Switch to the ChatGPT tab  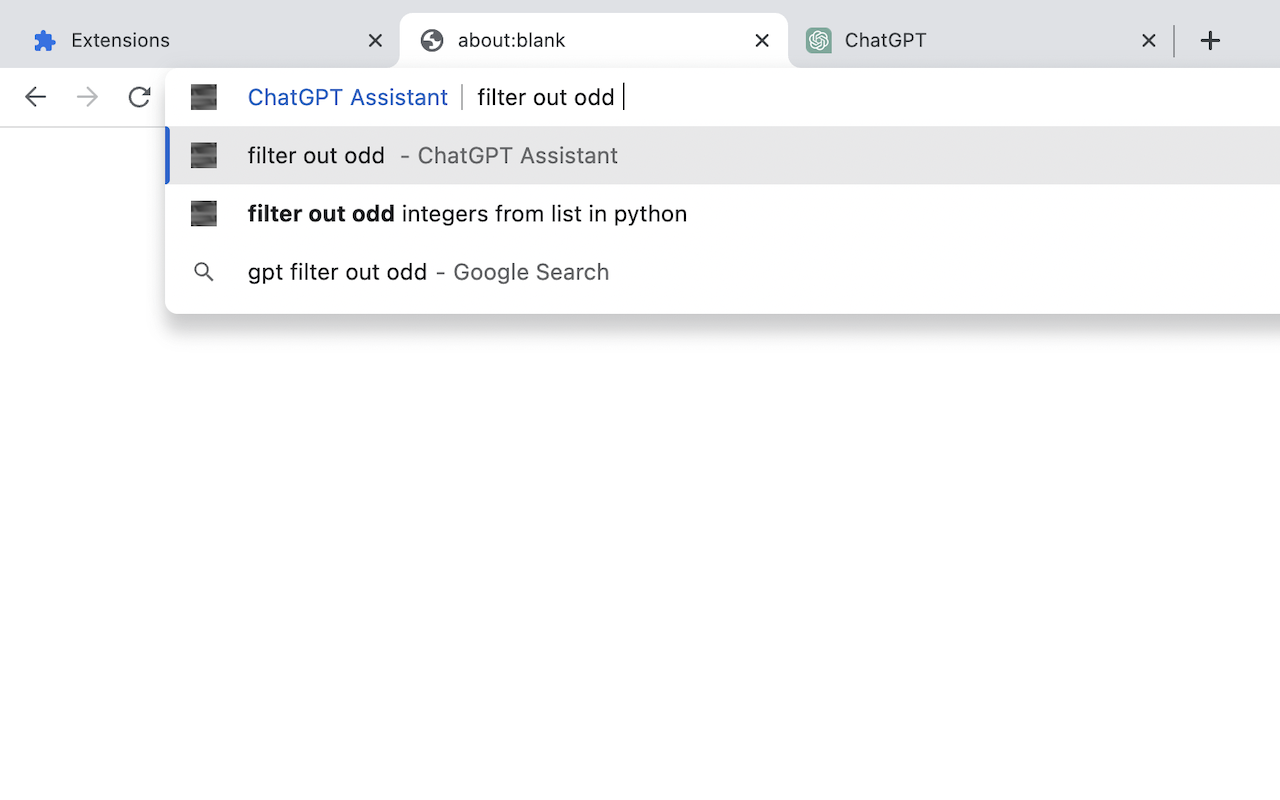tap(960, 41)
